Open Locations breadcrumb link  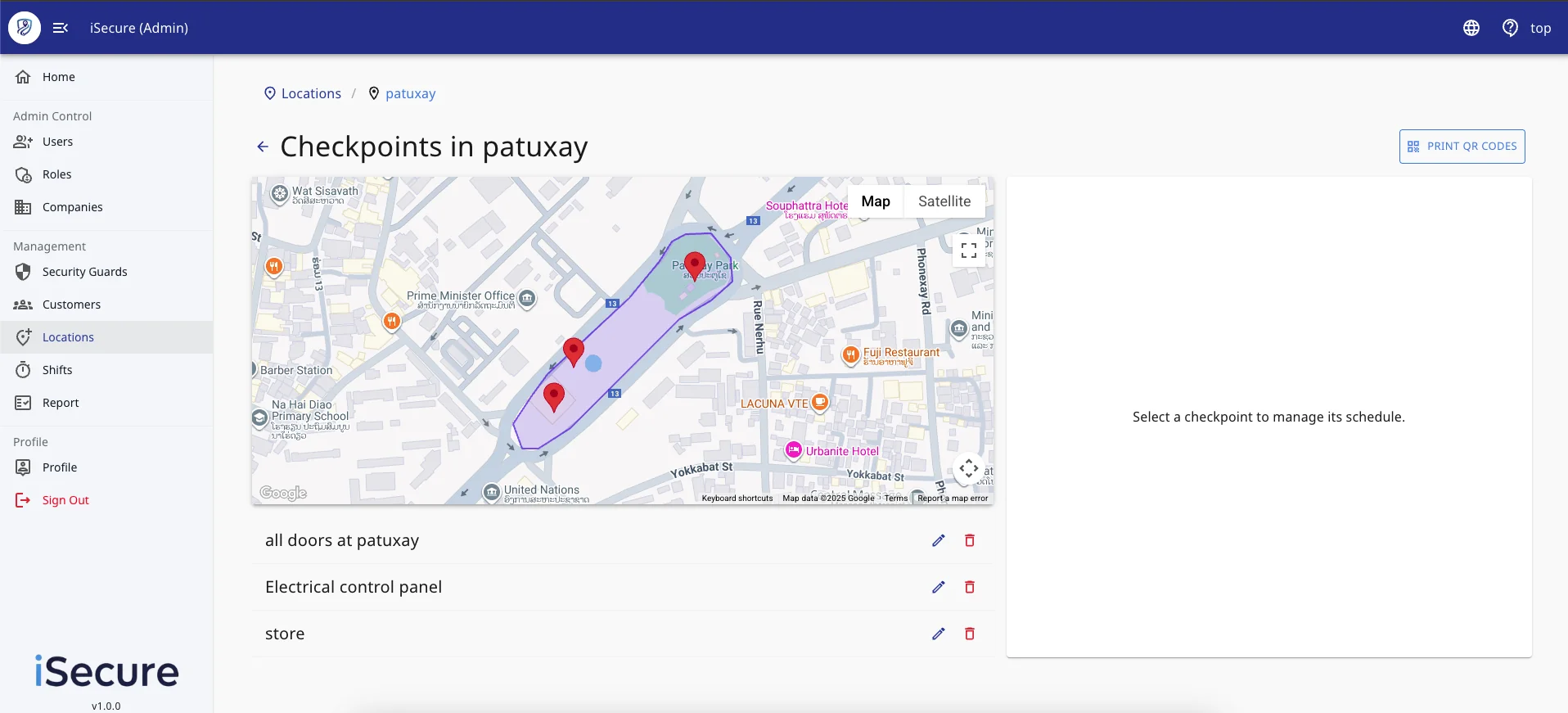click(x=310, y=93)
